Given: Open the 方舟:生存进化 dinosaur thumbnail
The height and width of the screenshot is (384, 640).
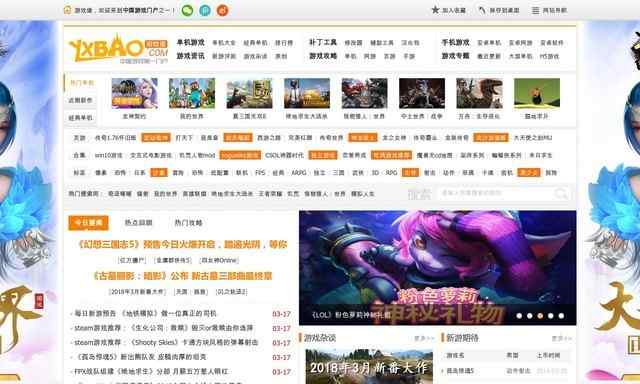Looking at the screenshot, I should point(480,93).
